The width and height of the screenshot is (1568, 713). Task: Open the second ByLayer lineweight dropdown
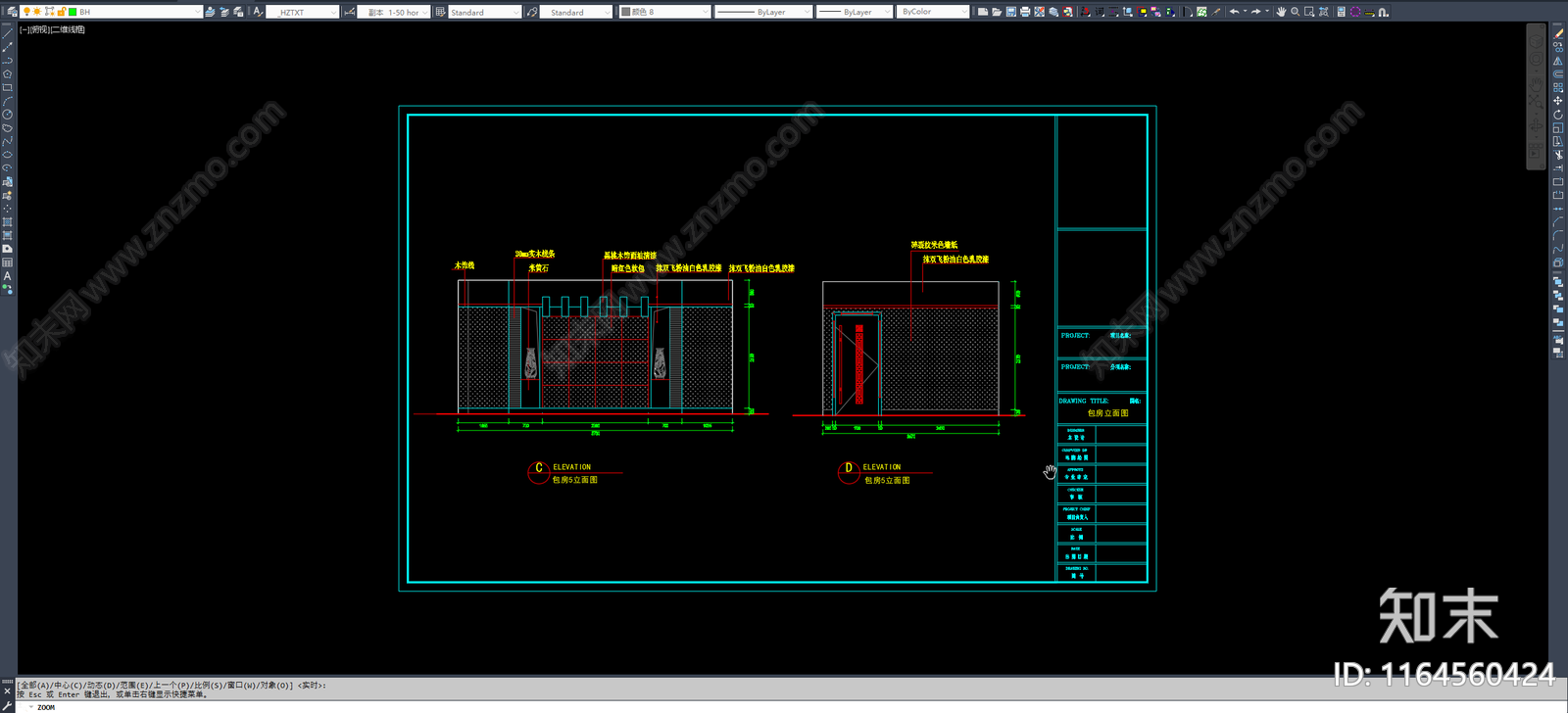click(888, 12)
